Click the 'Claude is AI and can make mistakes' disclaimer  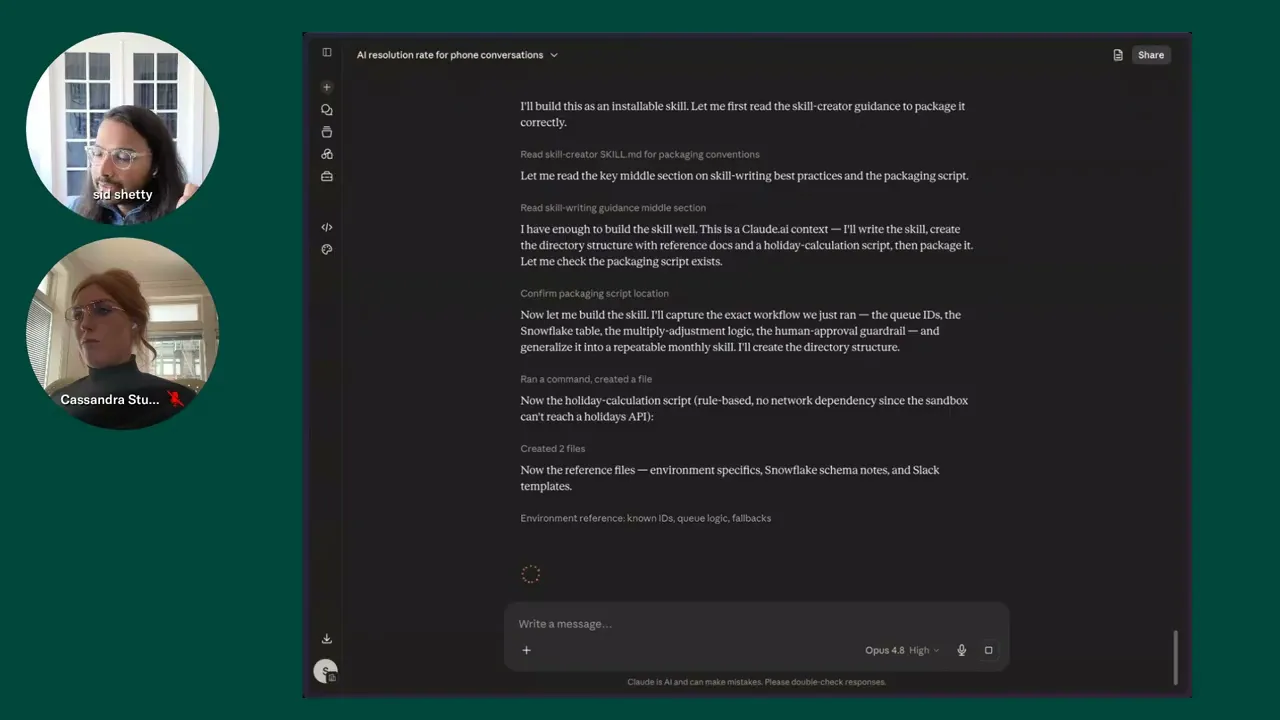[x=756, y=682]
